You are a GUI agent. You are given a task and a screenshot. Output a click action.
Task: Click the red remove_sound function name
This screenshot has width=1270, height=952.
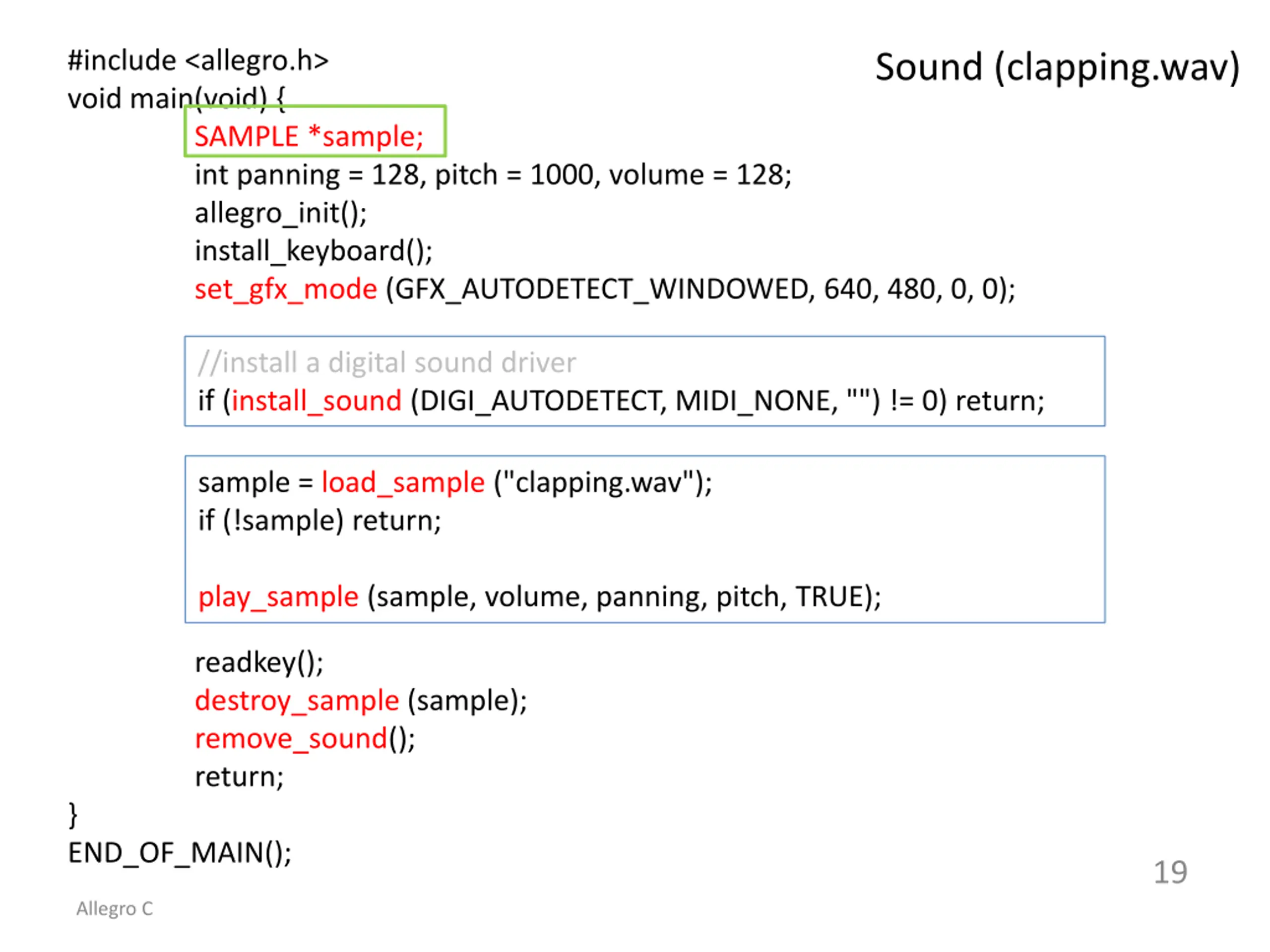tap(291, 738)
